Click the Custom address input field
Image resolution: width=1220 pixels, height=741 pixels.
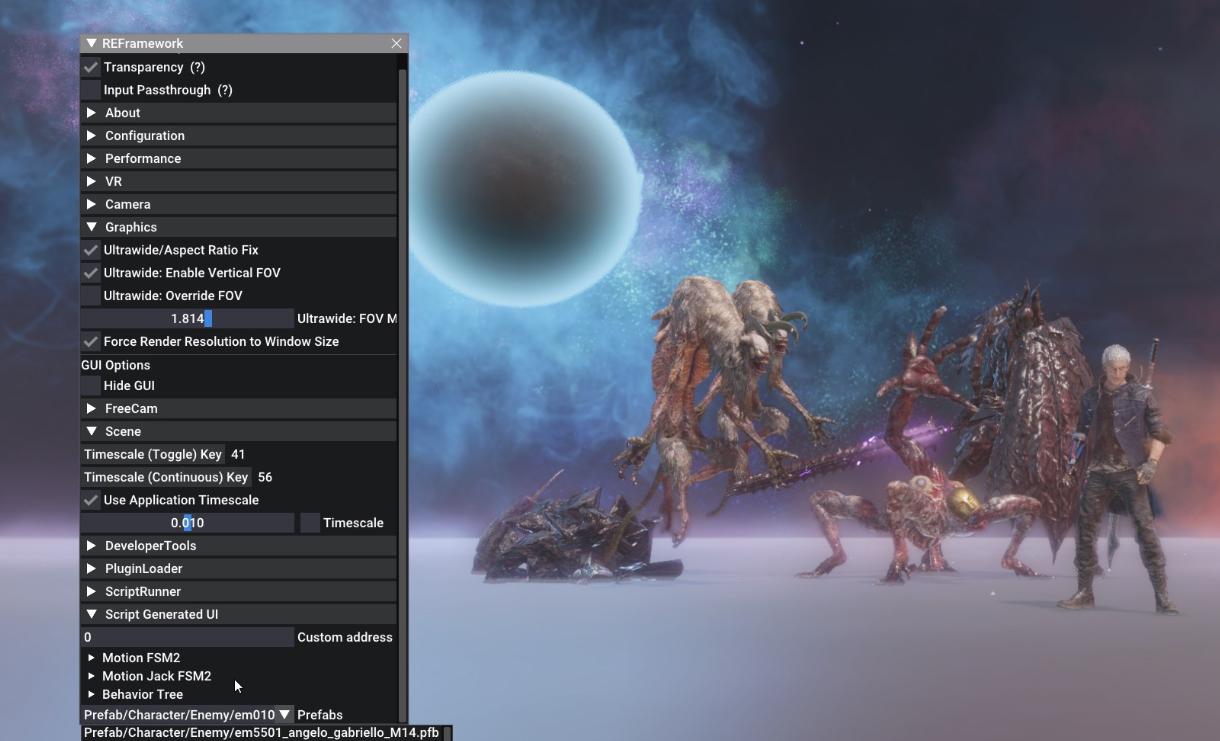[x=187, y=638]
